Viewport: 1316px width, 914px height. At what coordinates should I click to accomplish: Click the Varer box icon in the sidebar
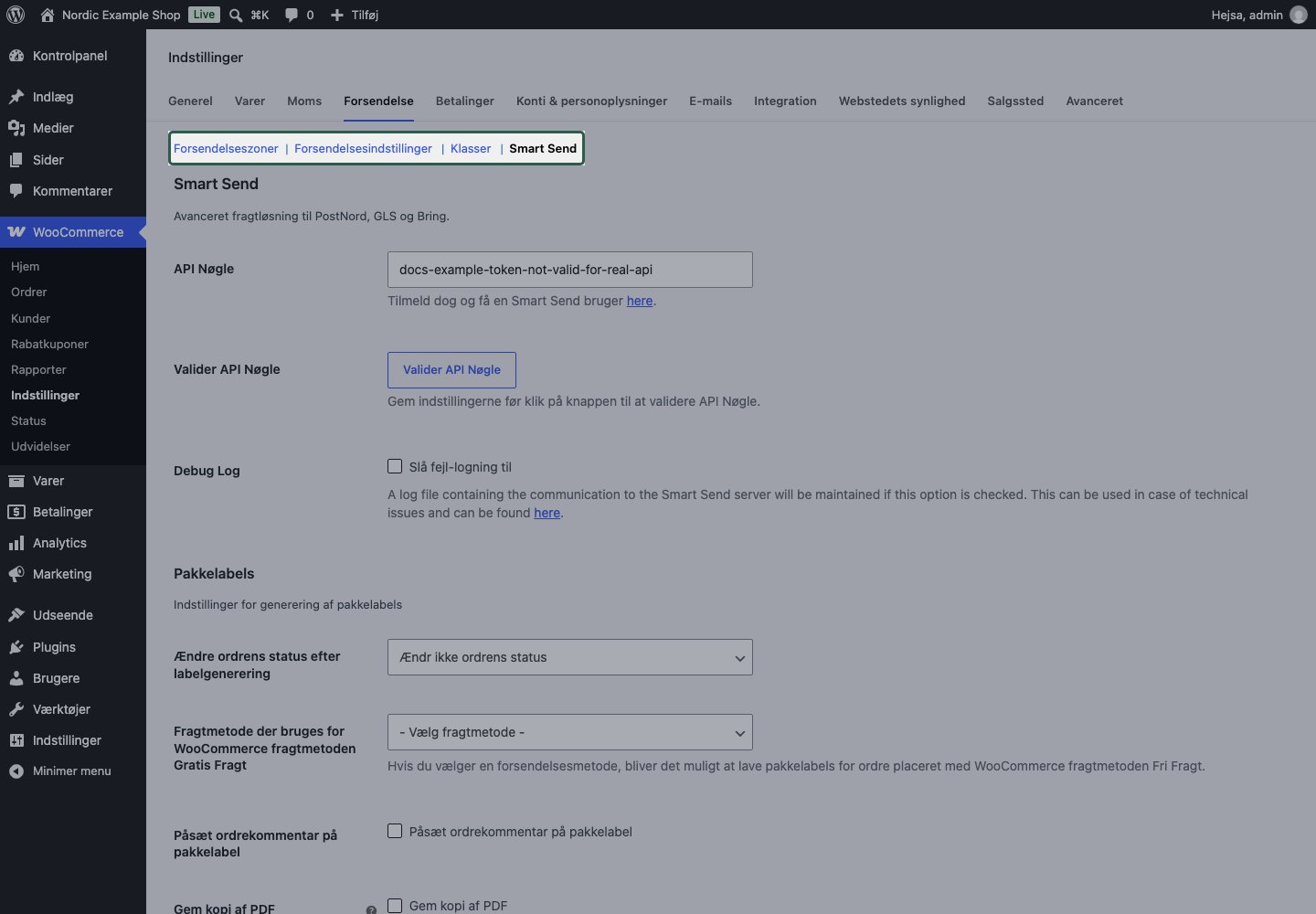16,481
